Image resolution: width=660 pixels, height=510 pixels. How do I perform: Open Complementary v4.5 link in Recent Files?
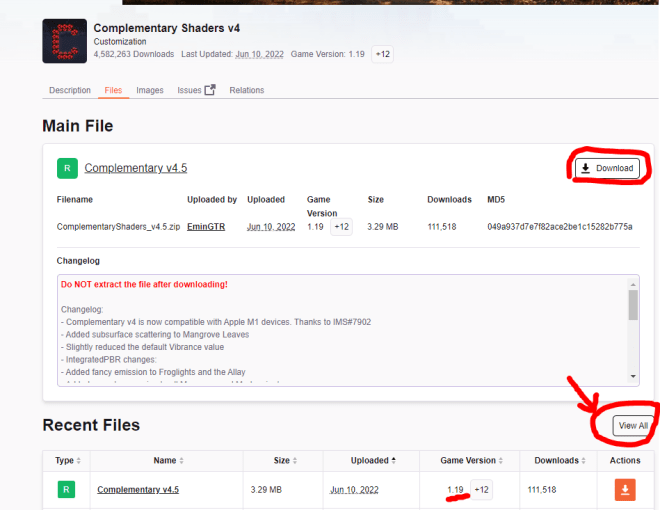[x=138, y=489]
